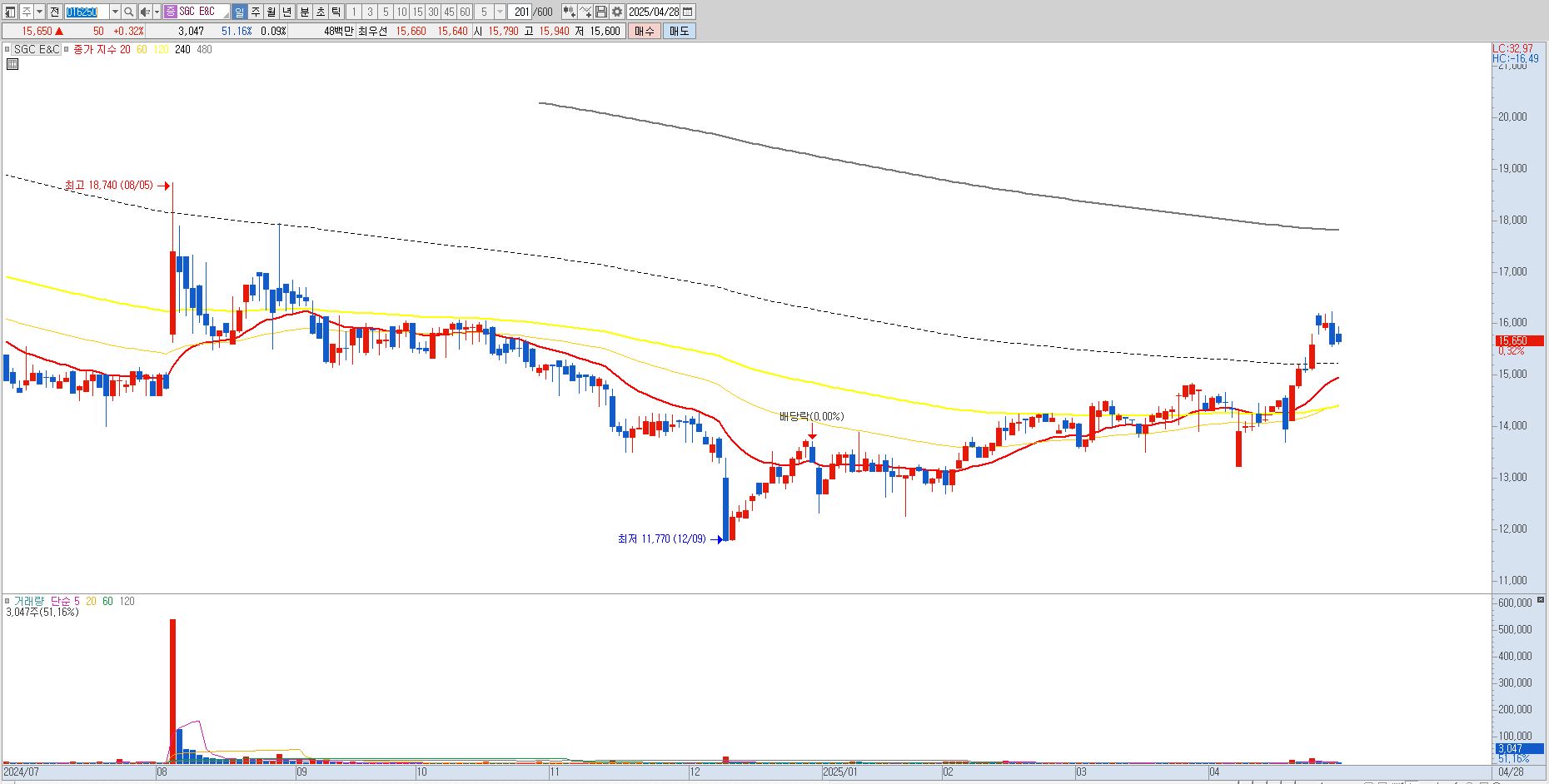Click the 주 button at toolbar start
Image resolution: width=1549 pixels, height=784 pixels.
point(27,12)
